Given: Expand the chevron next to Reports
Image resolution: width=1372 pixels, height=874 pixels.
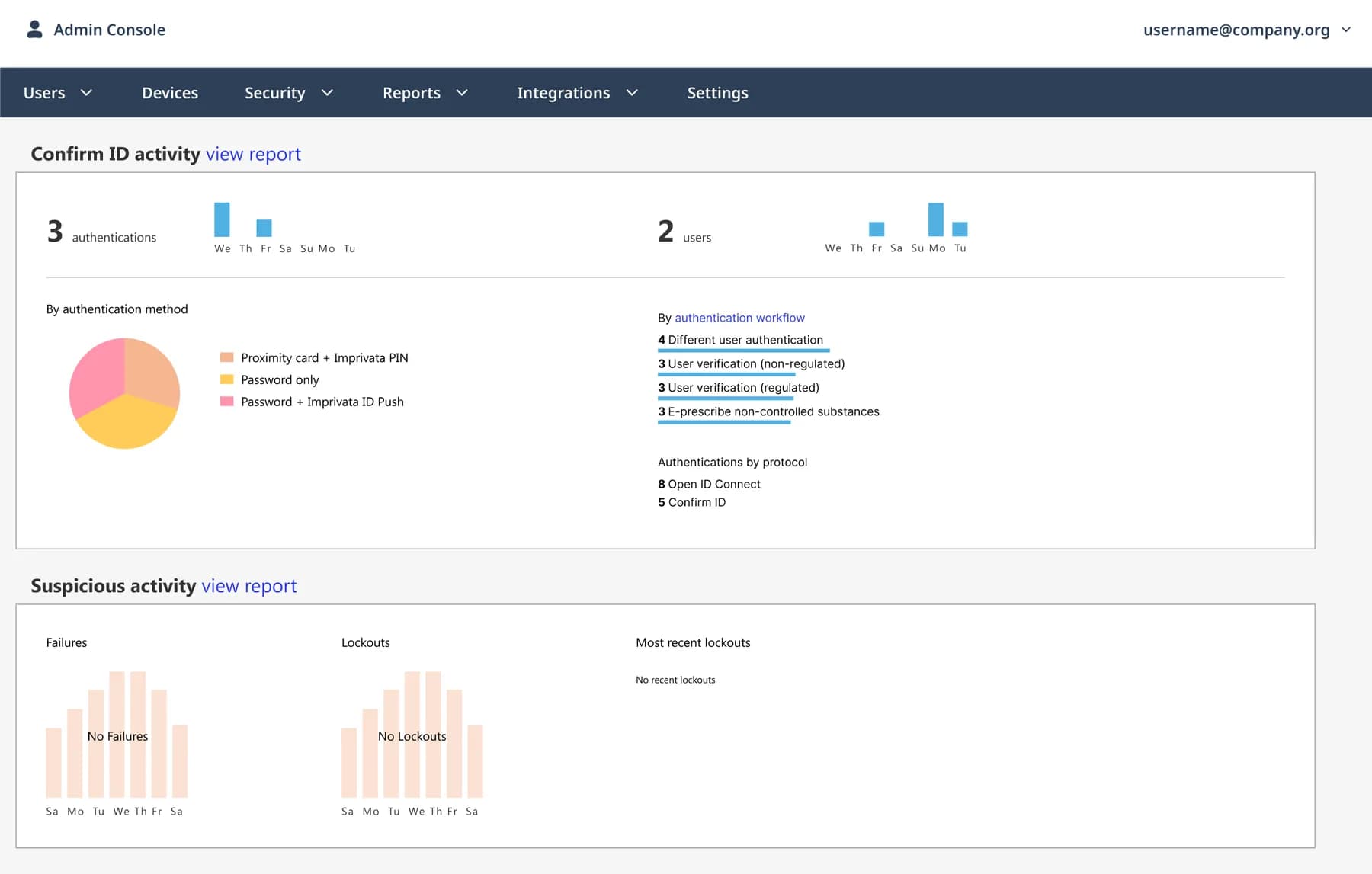Looking at the screenshot, I should pyautogui.click(x=462, y=93).
